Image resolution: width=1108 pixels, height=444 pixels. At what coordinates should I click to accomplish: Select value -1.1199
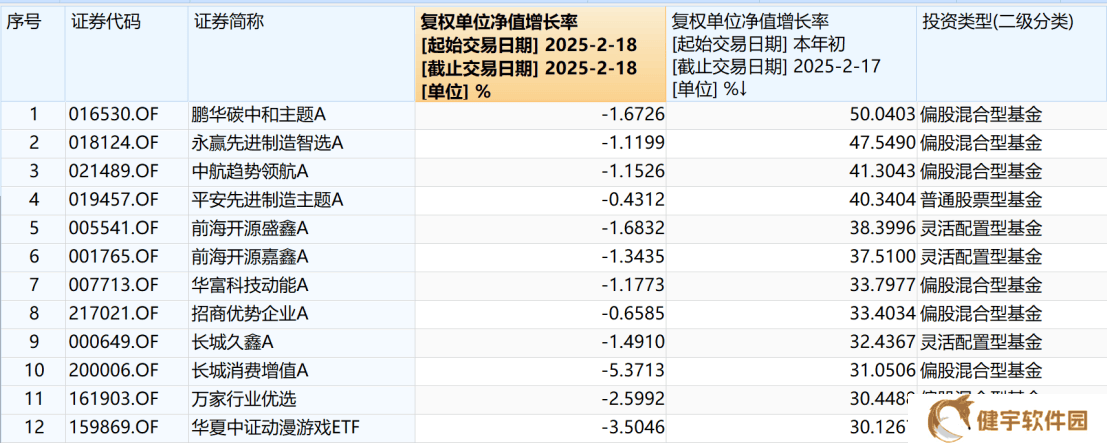click(633, 144)
